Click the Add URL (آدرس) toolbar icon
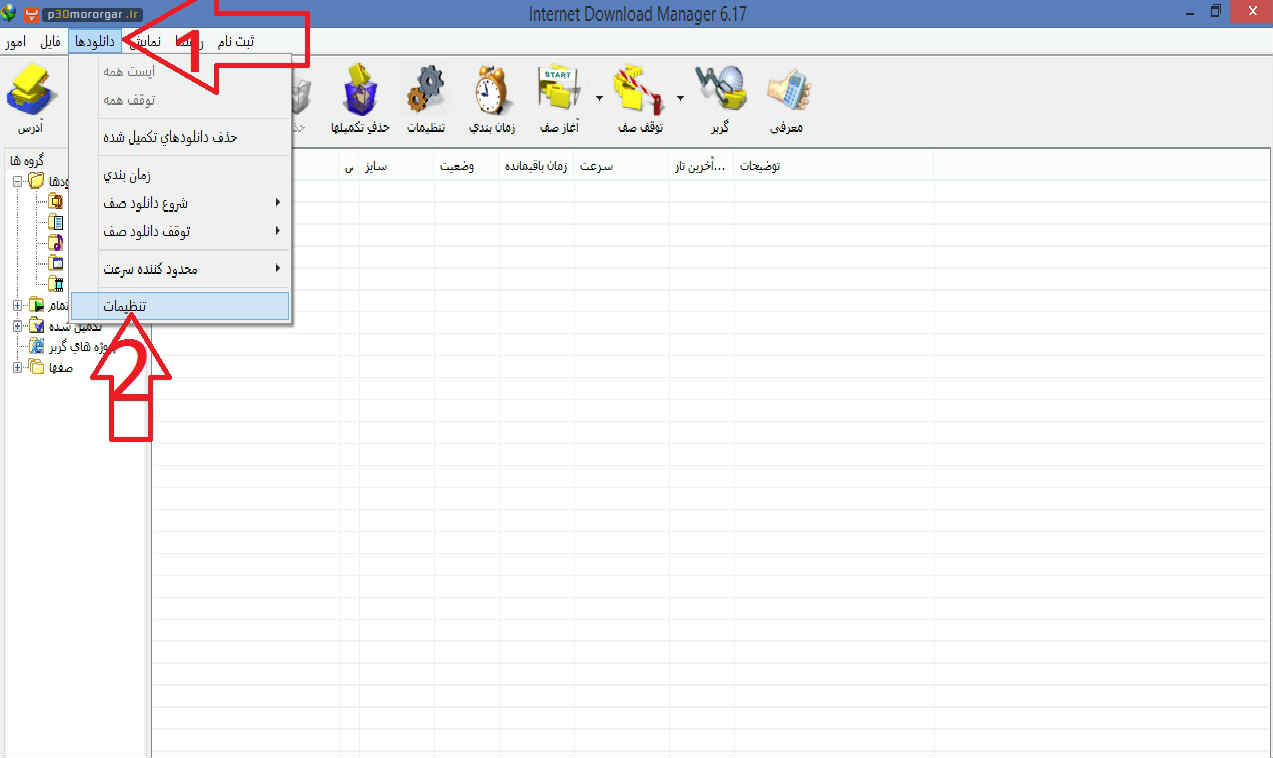Viewport: 1273px width, 758px height. [x=32, y=89]
